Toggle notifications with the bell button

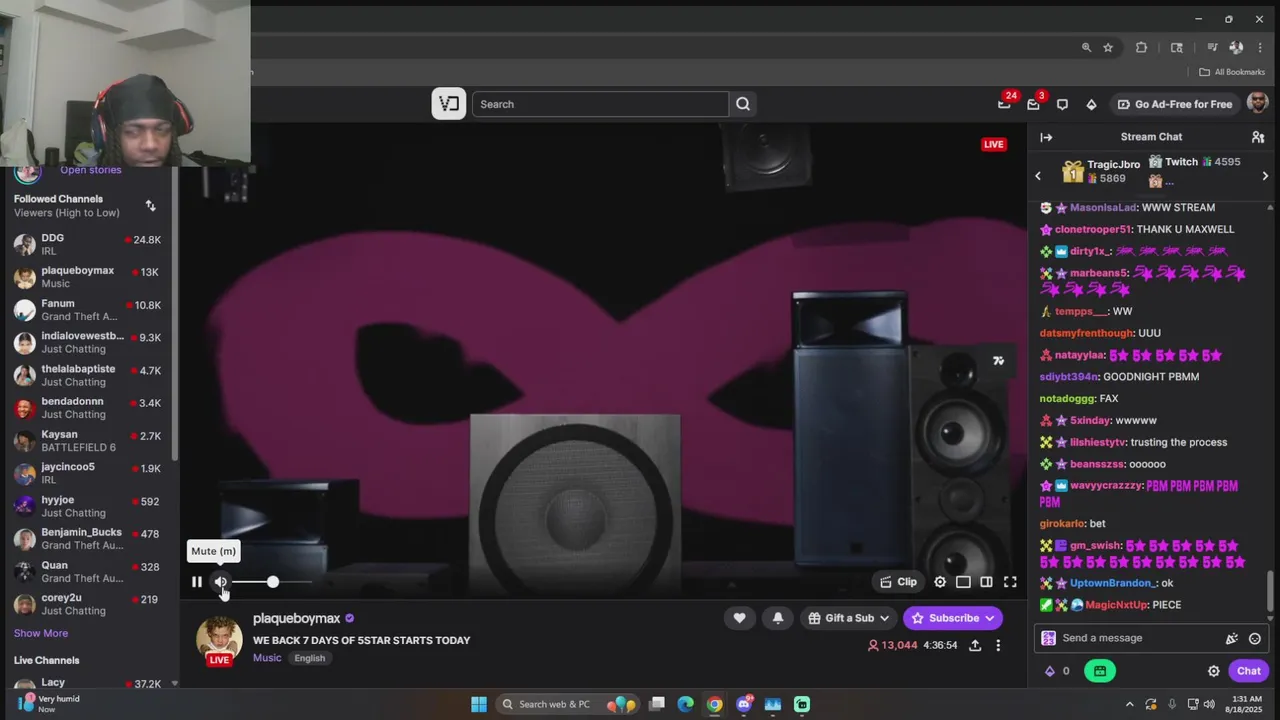point(778,618)
